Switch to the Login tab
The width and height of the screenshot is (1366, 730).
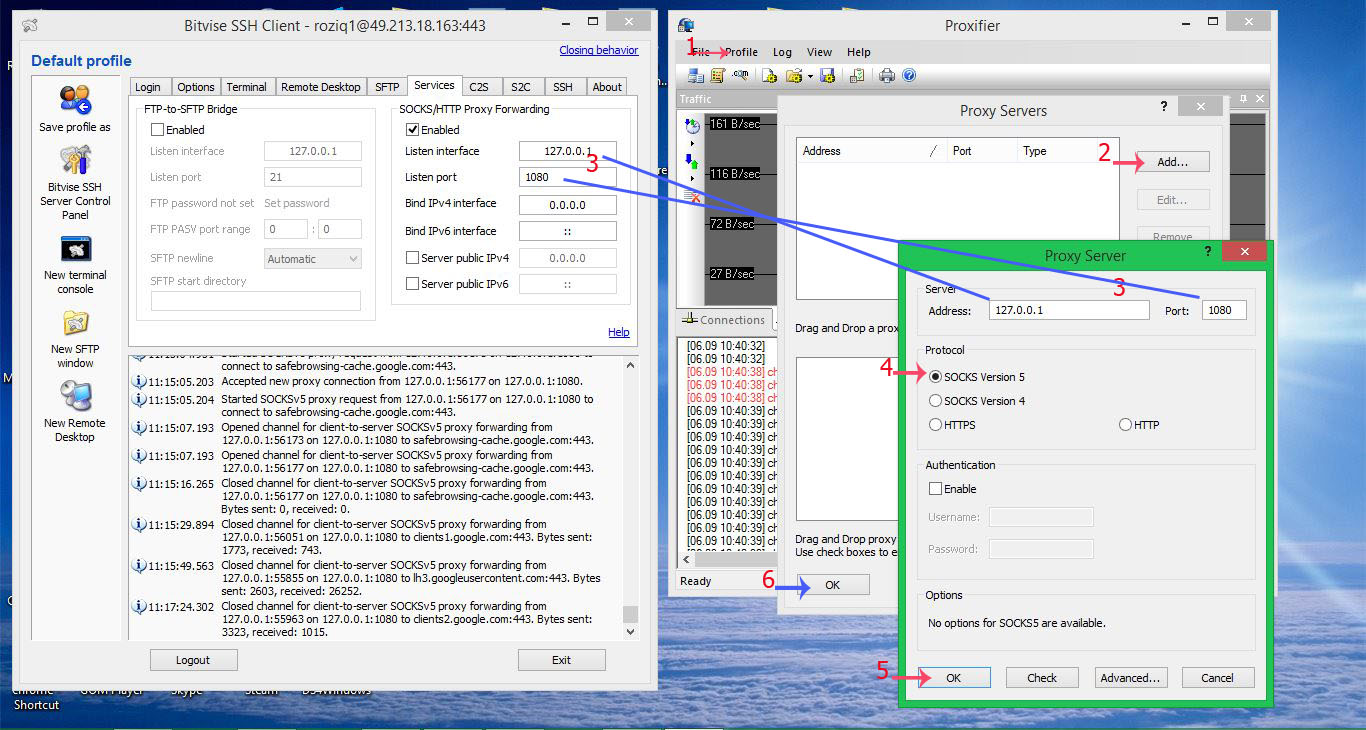click(x=148, y=87)
